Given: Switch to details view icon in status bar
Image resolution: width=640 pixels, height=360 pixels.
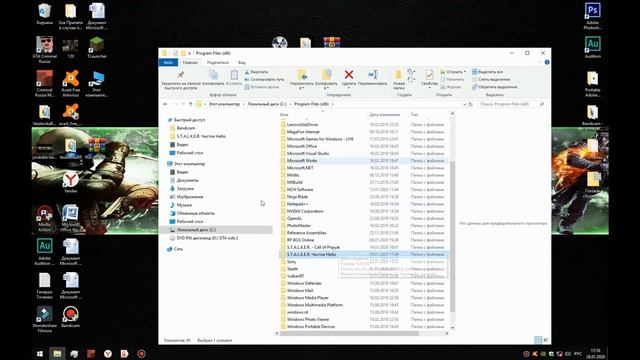Looking at the screenshot, I should 538,340.
